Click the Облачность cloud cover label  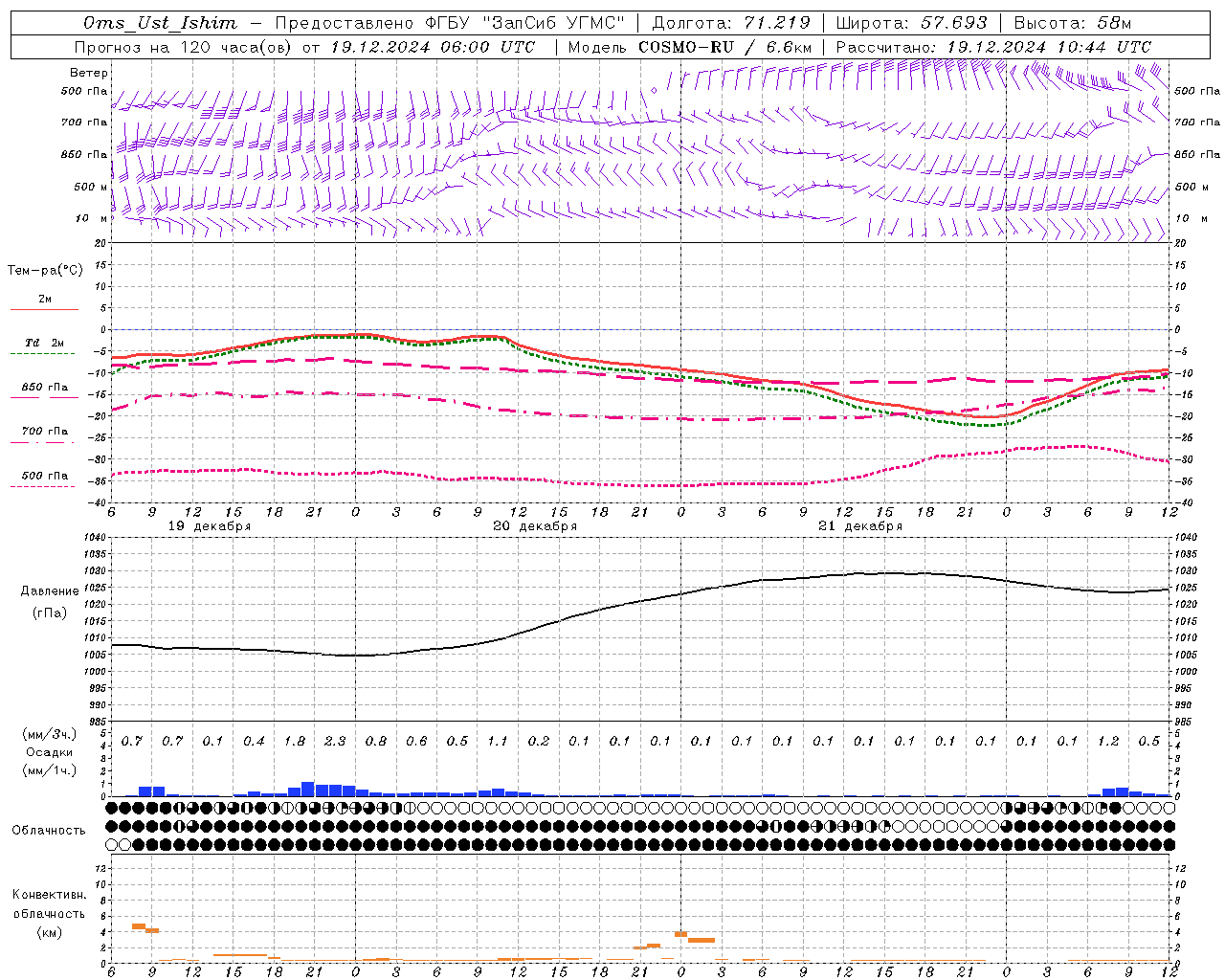pyautogui.click(x=49, y=831)
